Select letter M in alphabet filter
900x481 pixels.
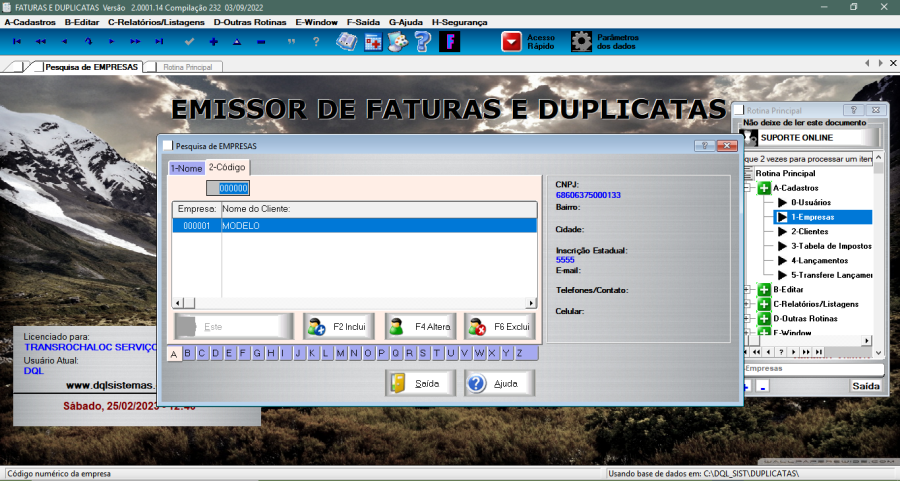coord(341,353)
